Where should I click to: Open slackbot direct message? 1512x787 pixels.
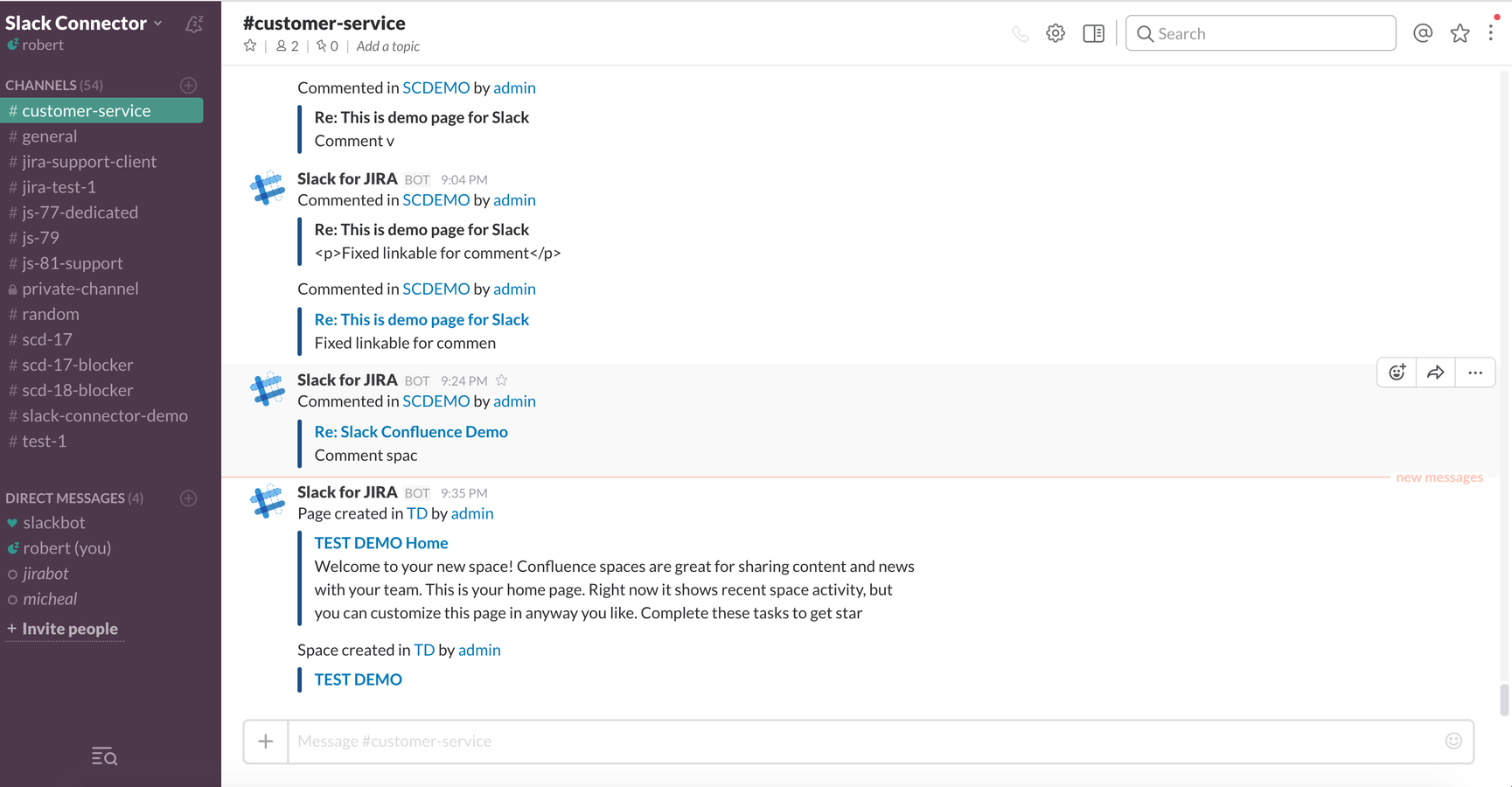point(101,522)
